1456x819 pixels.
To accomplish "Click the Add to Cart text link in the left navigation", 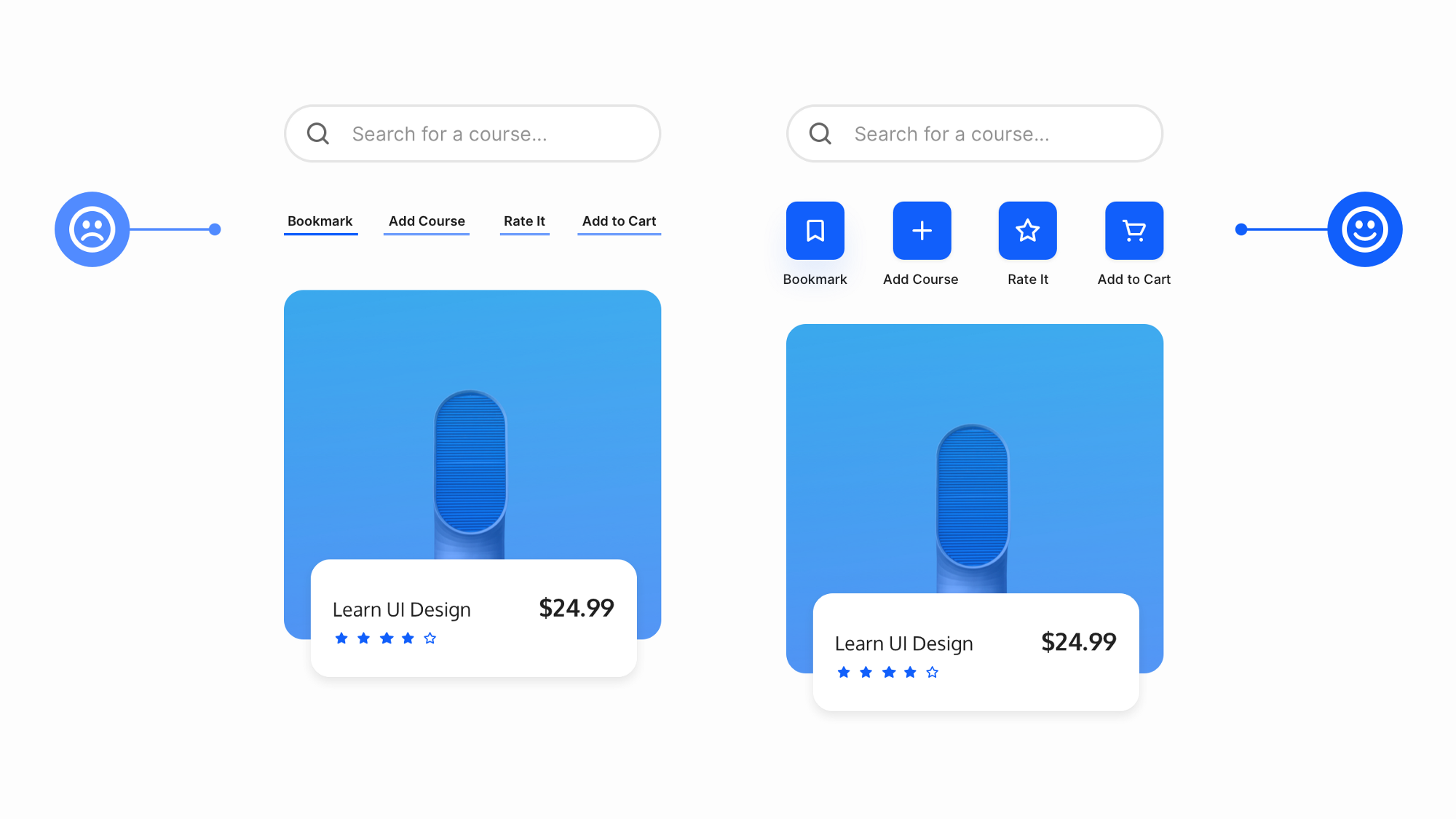I will [x=618, y=221].
